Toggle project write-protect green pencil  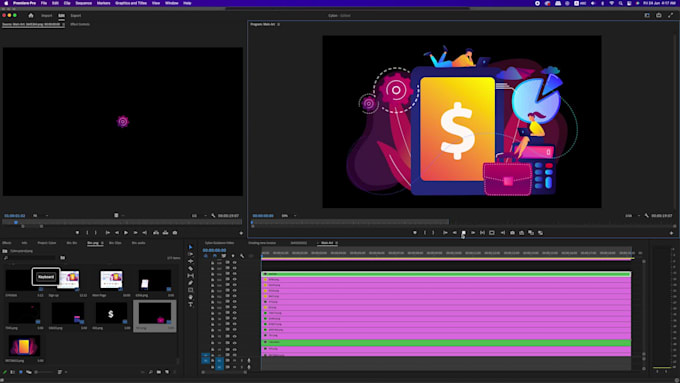click(x=5, y=372)
